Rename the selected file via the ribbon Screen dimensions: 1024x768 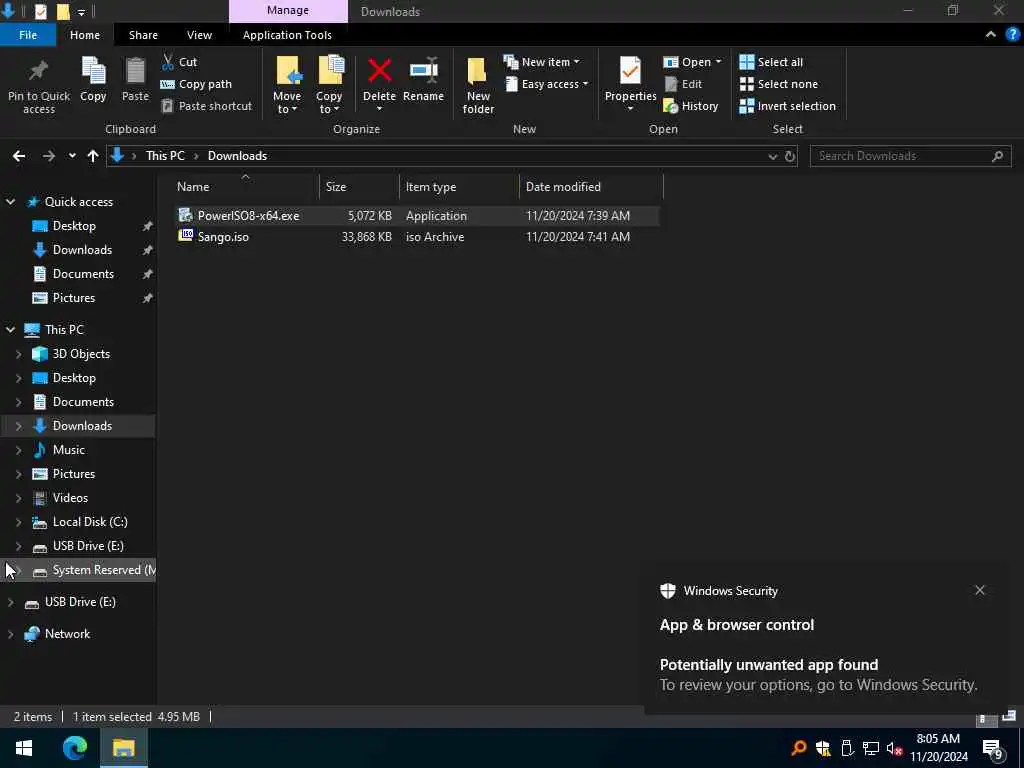point(423,80)
